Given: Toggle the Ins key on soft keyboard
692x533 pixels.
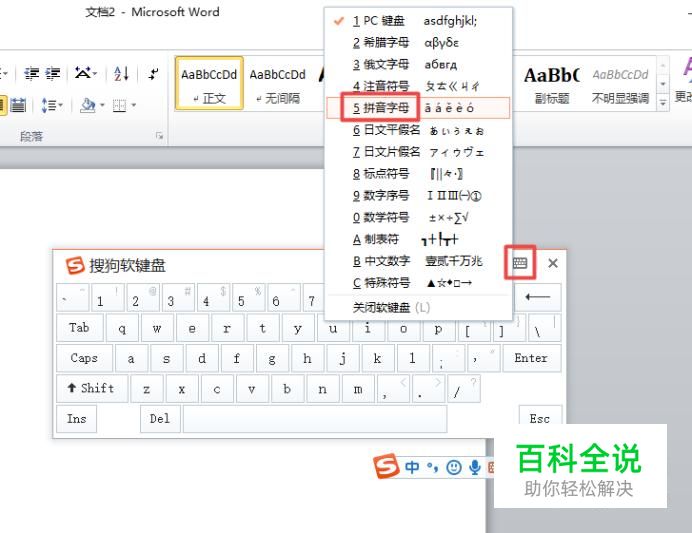Looking at the screenshot, I should point(76,418).
